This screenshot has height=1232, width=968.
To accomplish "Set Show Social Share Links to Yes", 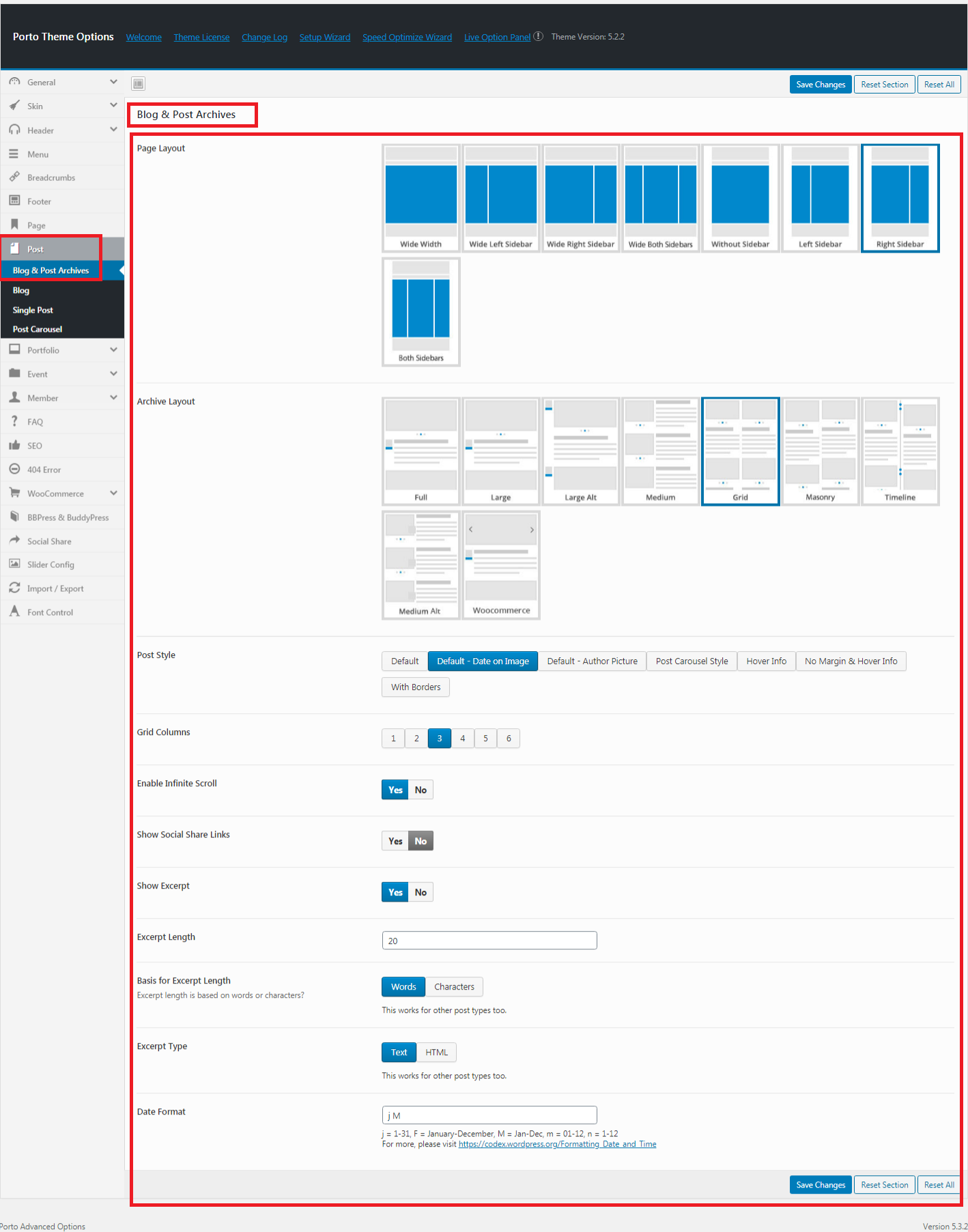I will (x=395, y=841).
